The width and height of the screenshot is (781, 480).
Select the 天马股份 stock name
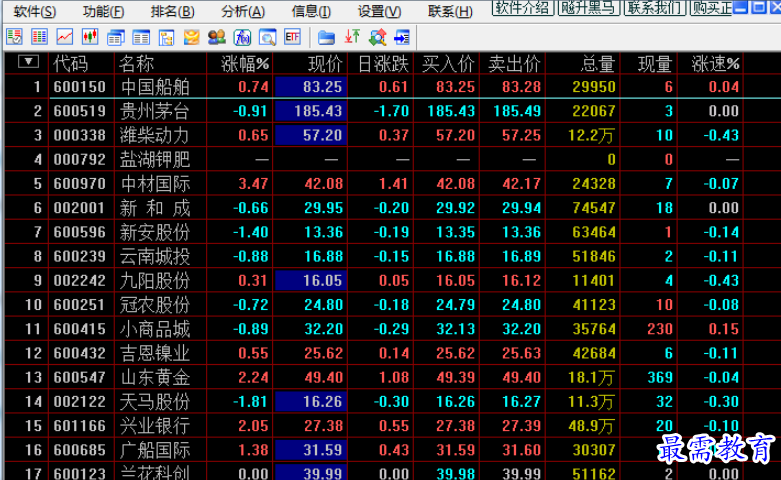154,401
